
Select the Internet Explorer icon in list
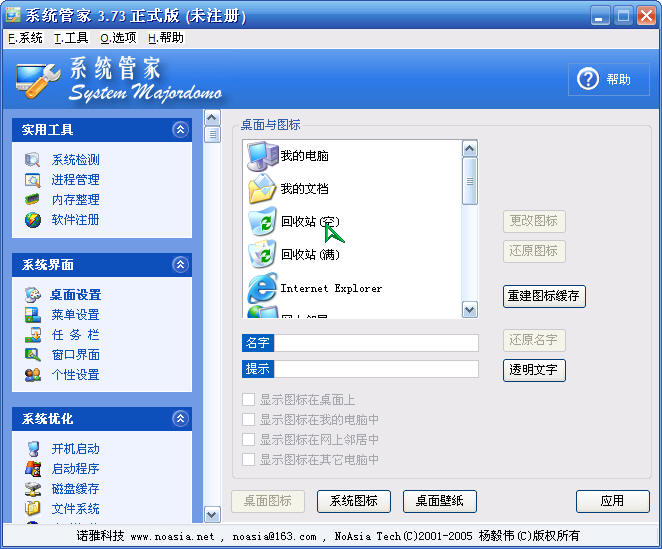point(262,288)
